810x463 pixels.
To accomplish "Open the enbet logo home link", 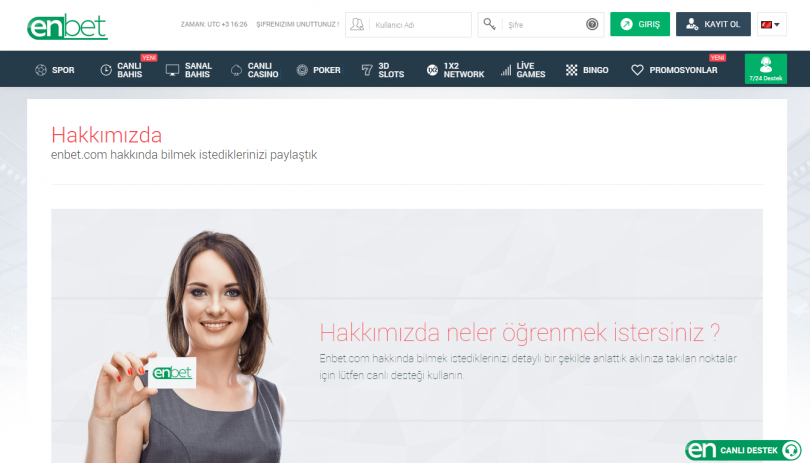I will tap(67, 27).
